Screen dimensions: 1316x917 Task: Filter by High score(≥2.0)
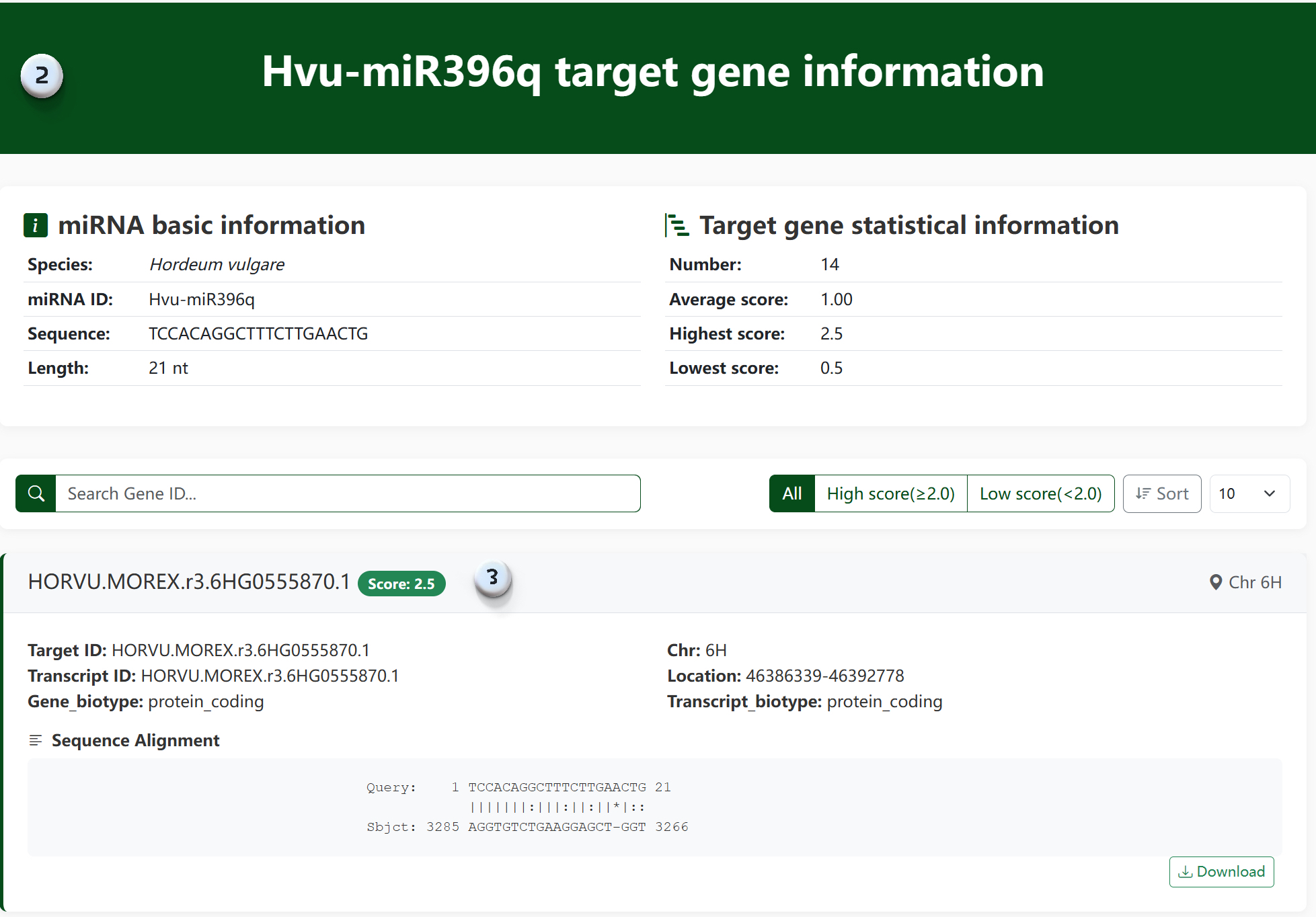(891, 493)
